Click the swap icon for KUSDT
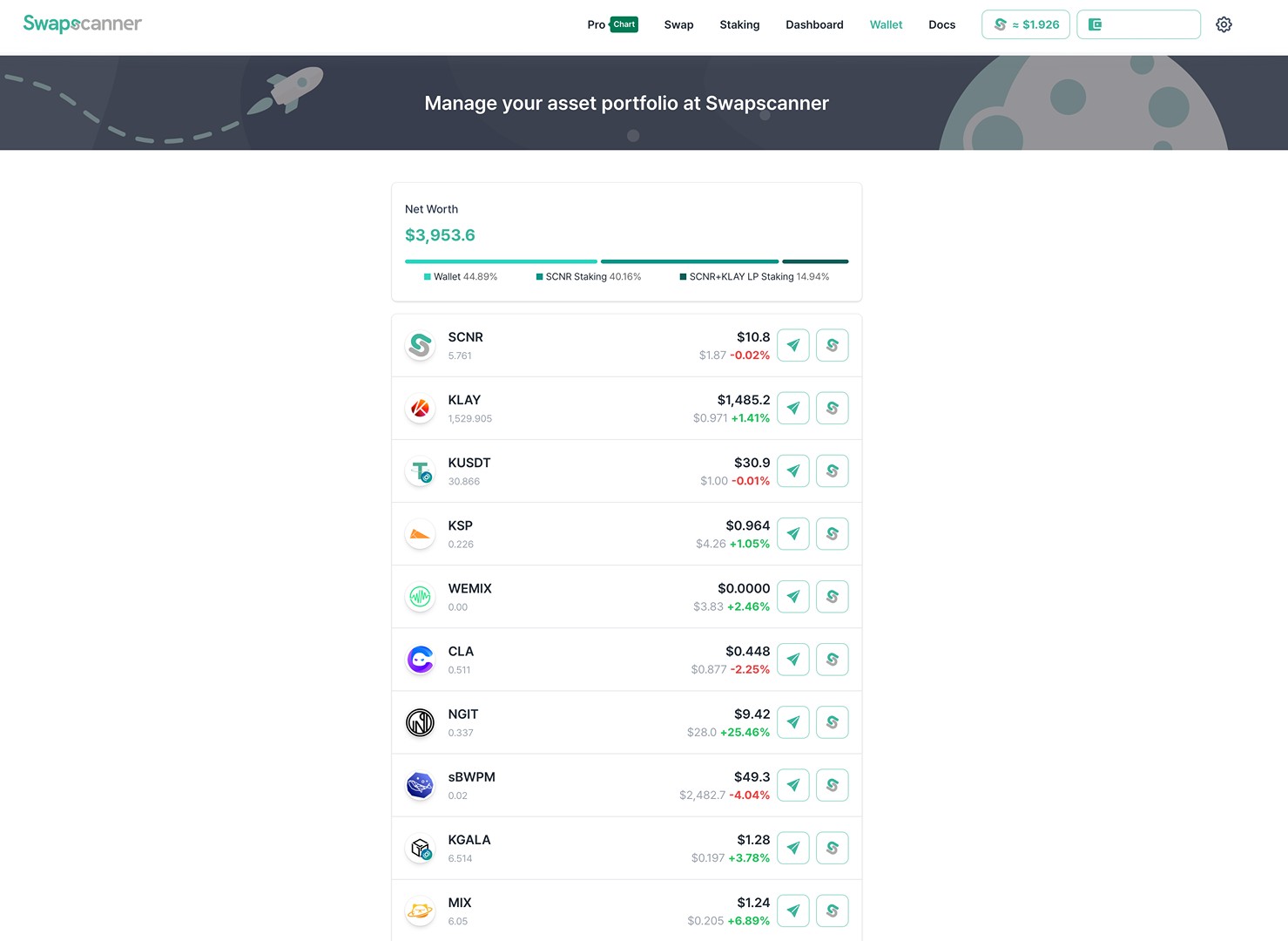 pos(833,470)
